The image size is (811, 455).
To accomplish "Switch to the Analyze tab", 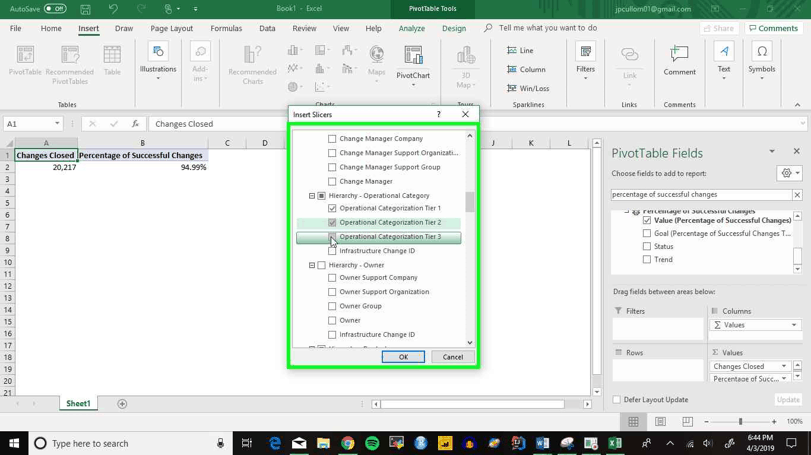I will tap(412, 28).
